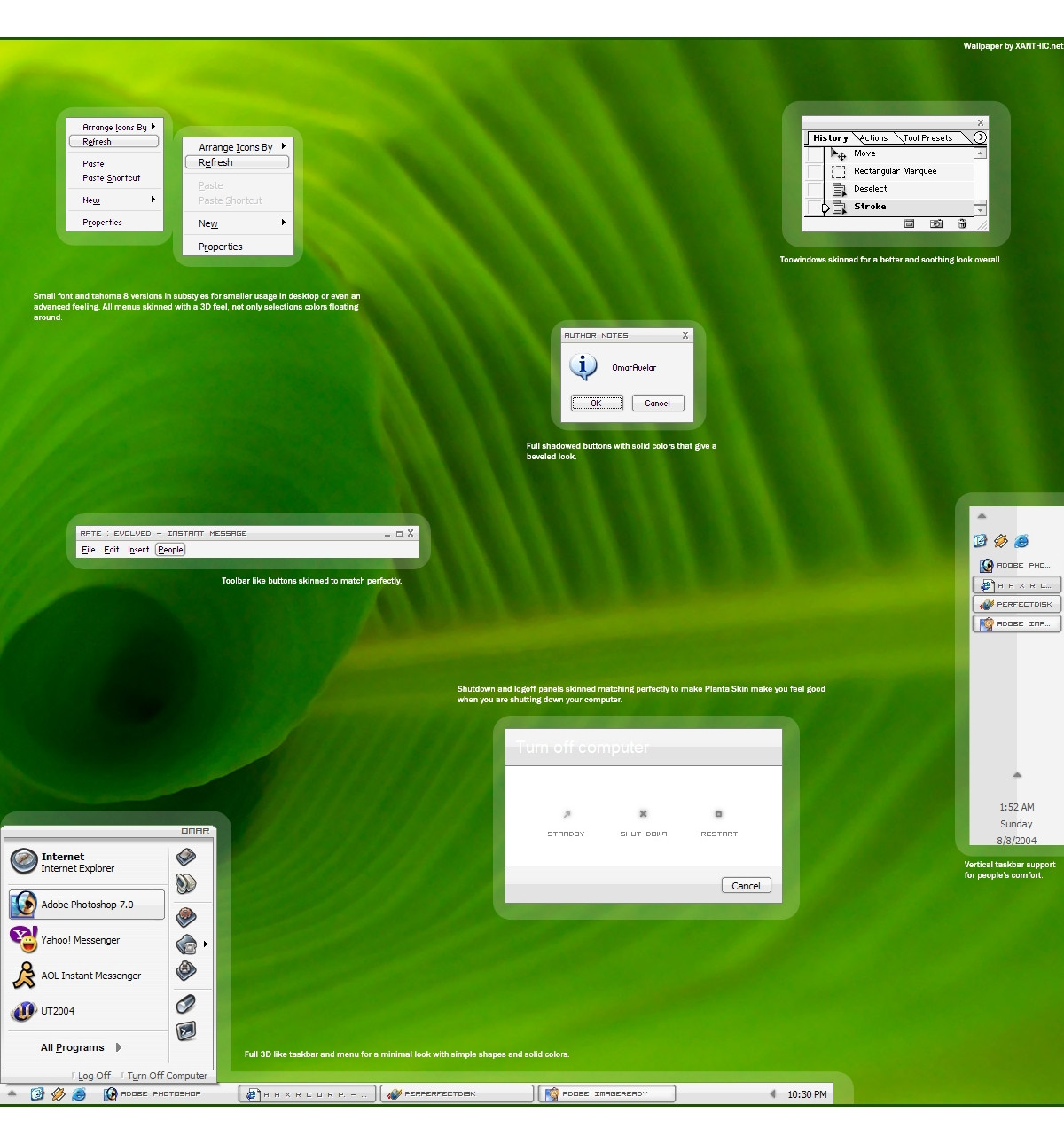This screenshot has width=1064, height=1144.
Task: Click new document from state icon
Action: (x=909, y=224)
